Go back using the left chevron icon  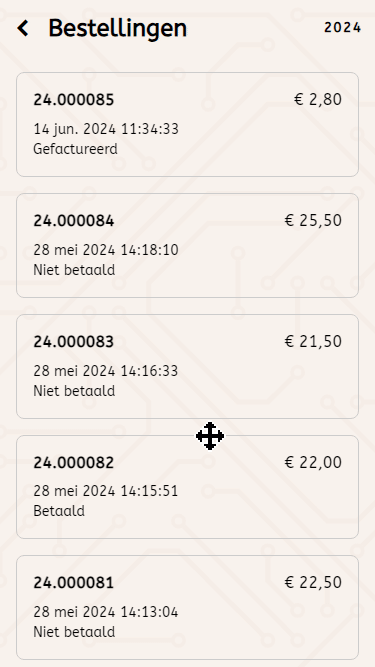click(x=23, y=28)
